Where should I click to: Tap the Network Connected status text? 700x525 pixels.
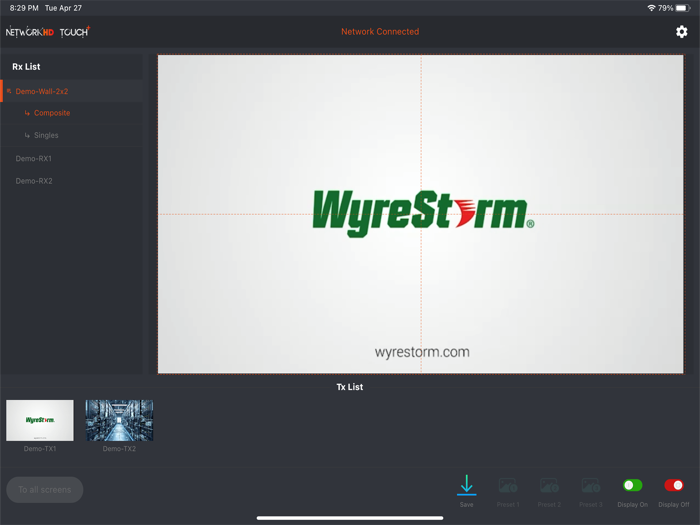coord(380,32)
